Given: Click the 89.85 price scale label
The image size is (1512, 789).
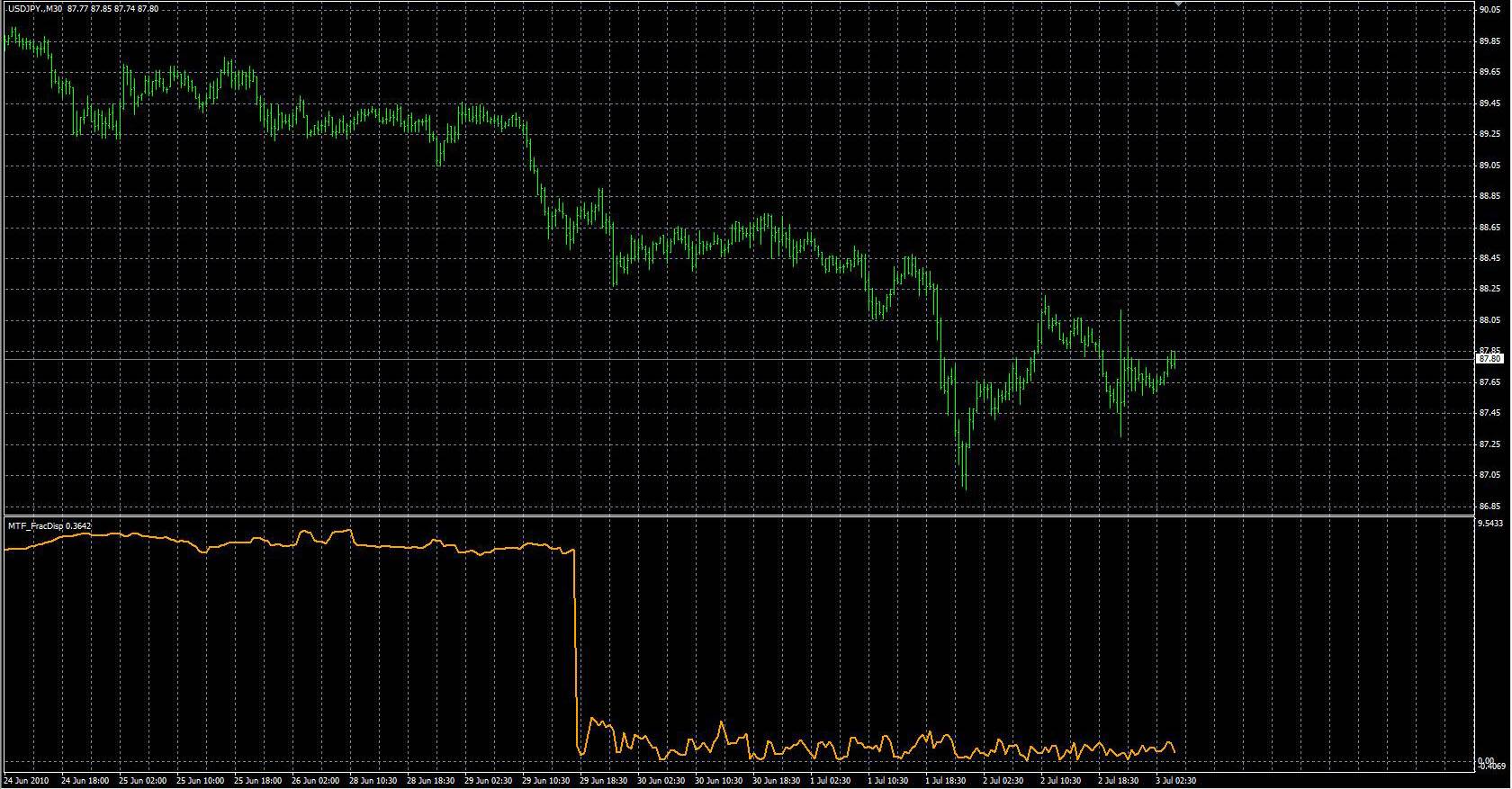Looking at the screenshot, I should (1489, 40).
